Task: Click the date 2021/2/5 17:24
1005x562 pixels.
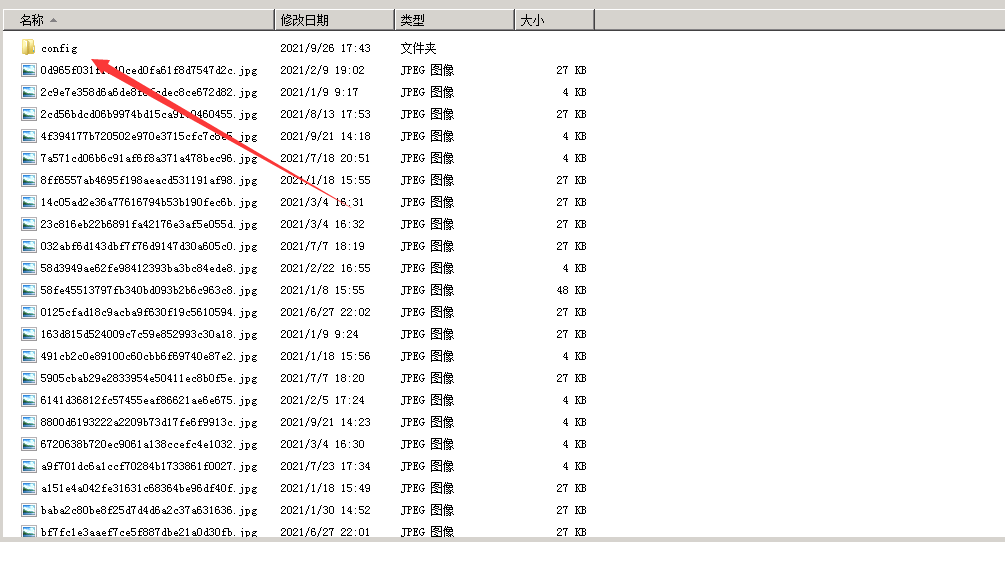Action: 322,400
